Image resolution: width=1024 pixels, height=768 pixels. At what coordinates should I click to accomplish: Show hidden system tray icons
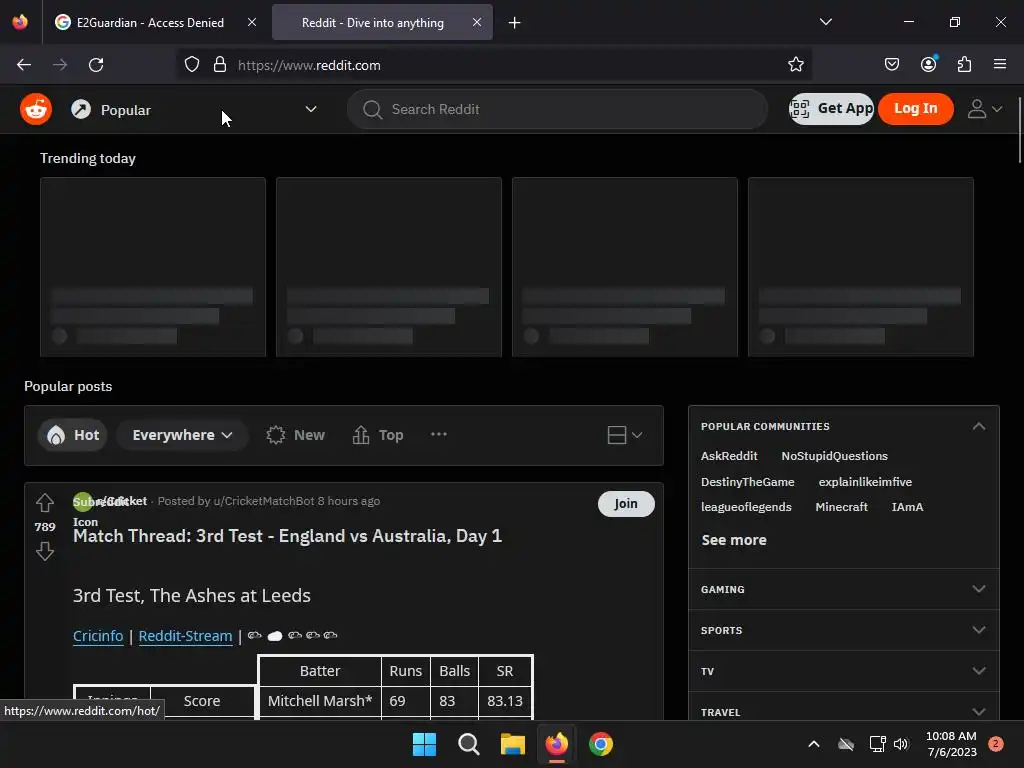tap(814, 744)
